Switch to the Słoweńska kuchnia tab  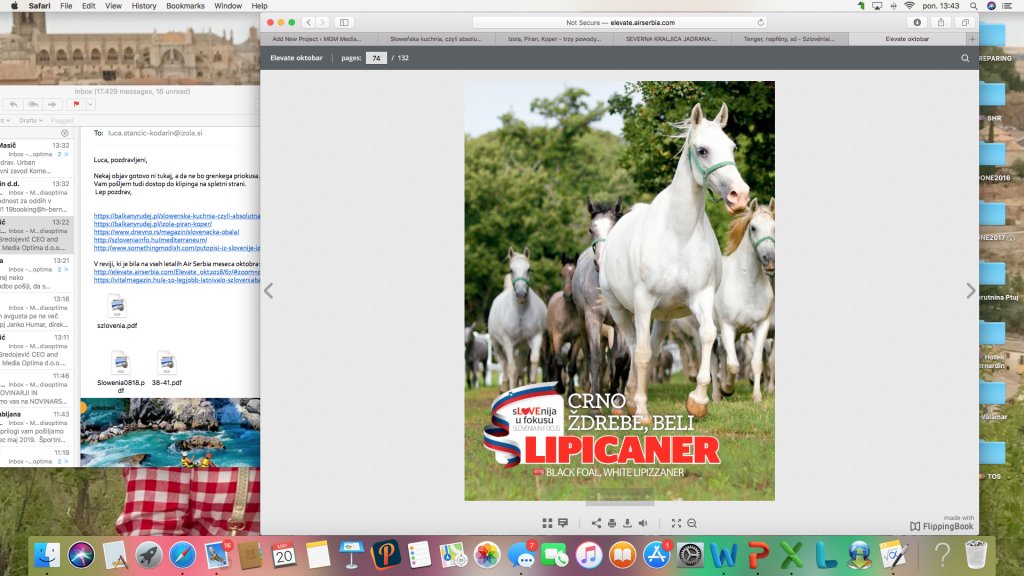(436, 39)
